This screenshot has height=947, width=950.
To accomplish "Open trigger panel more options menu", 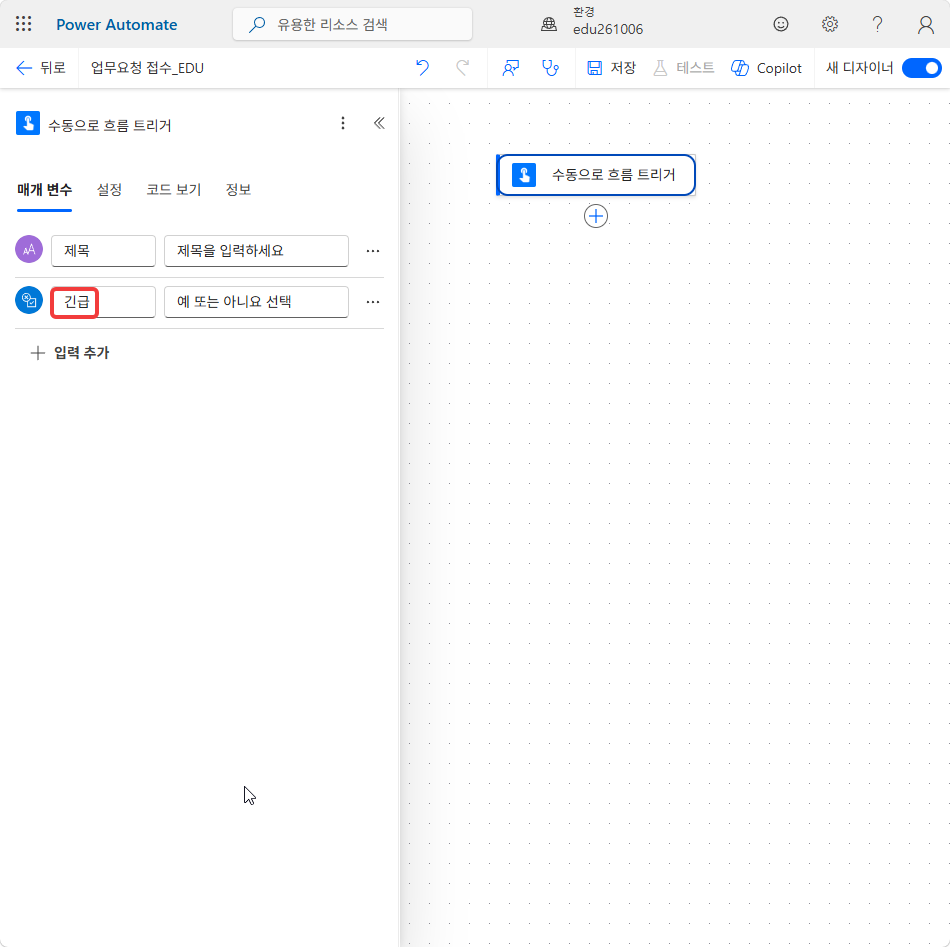I will pos(343,124).
